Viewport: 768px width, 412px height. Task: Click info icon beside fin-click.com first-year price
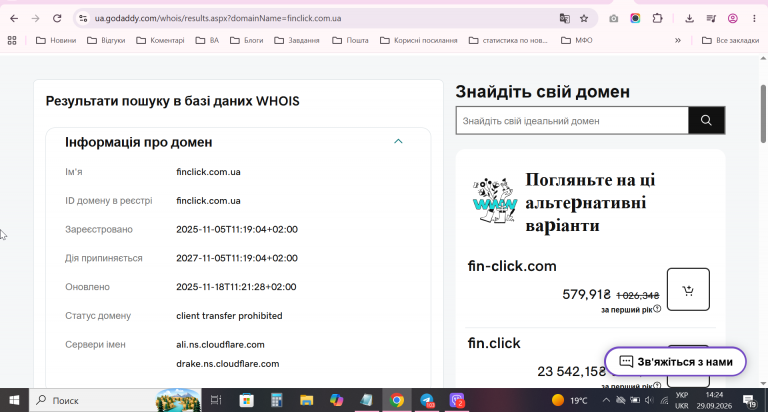click(657, 309)
